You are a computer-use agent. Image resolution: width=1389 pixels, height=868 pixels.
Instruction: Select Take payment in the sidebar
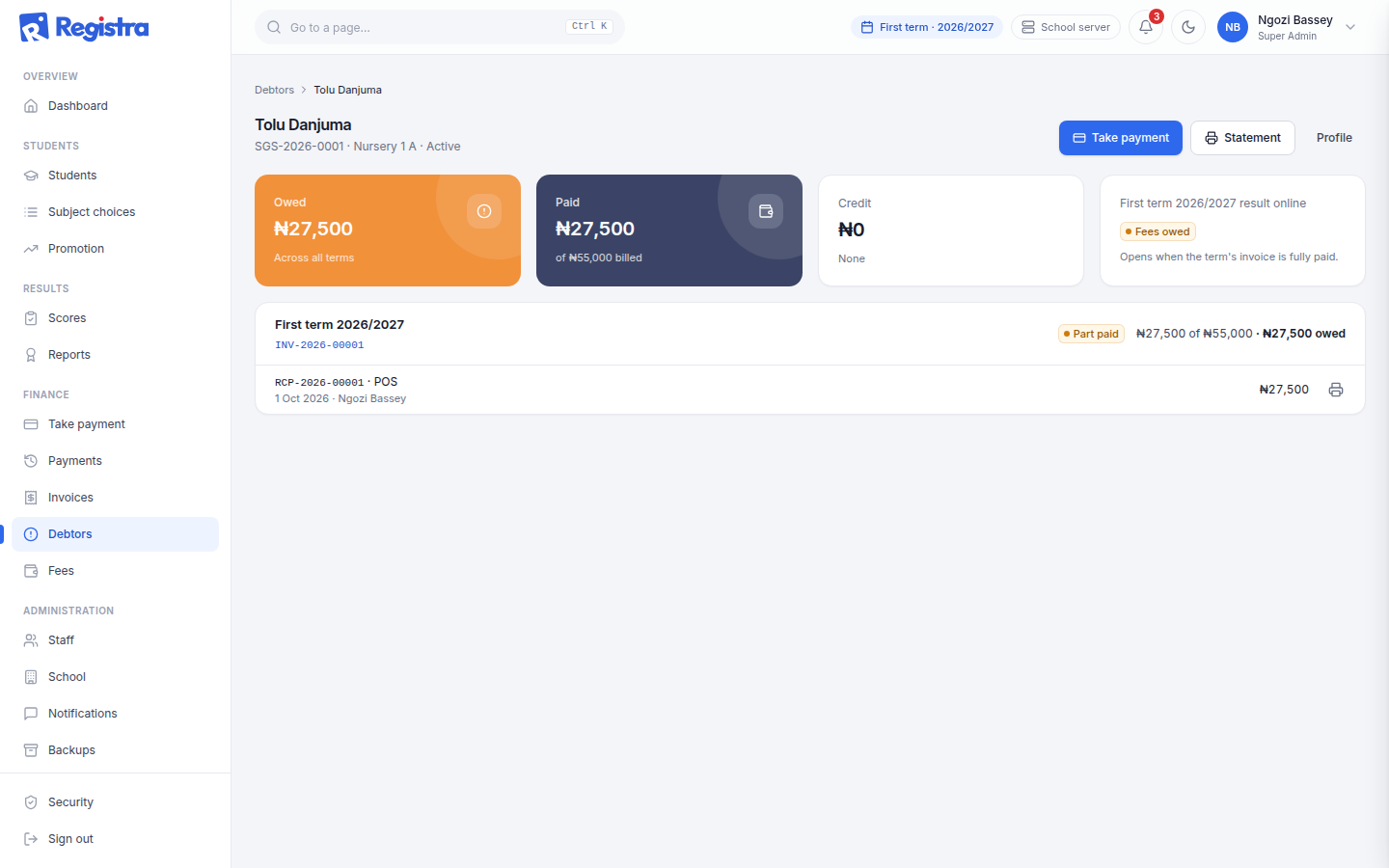(116, 424)
